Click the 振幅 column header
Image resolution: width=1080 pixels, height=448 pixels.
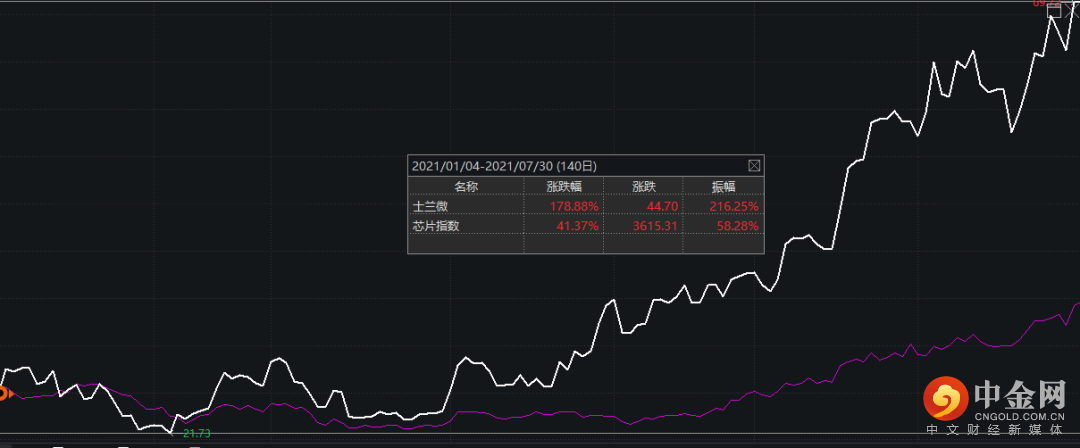pos(723,186)
